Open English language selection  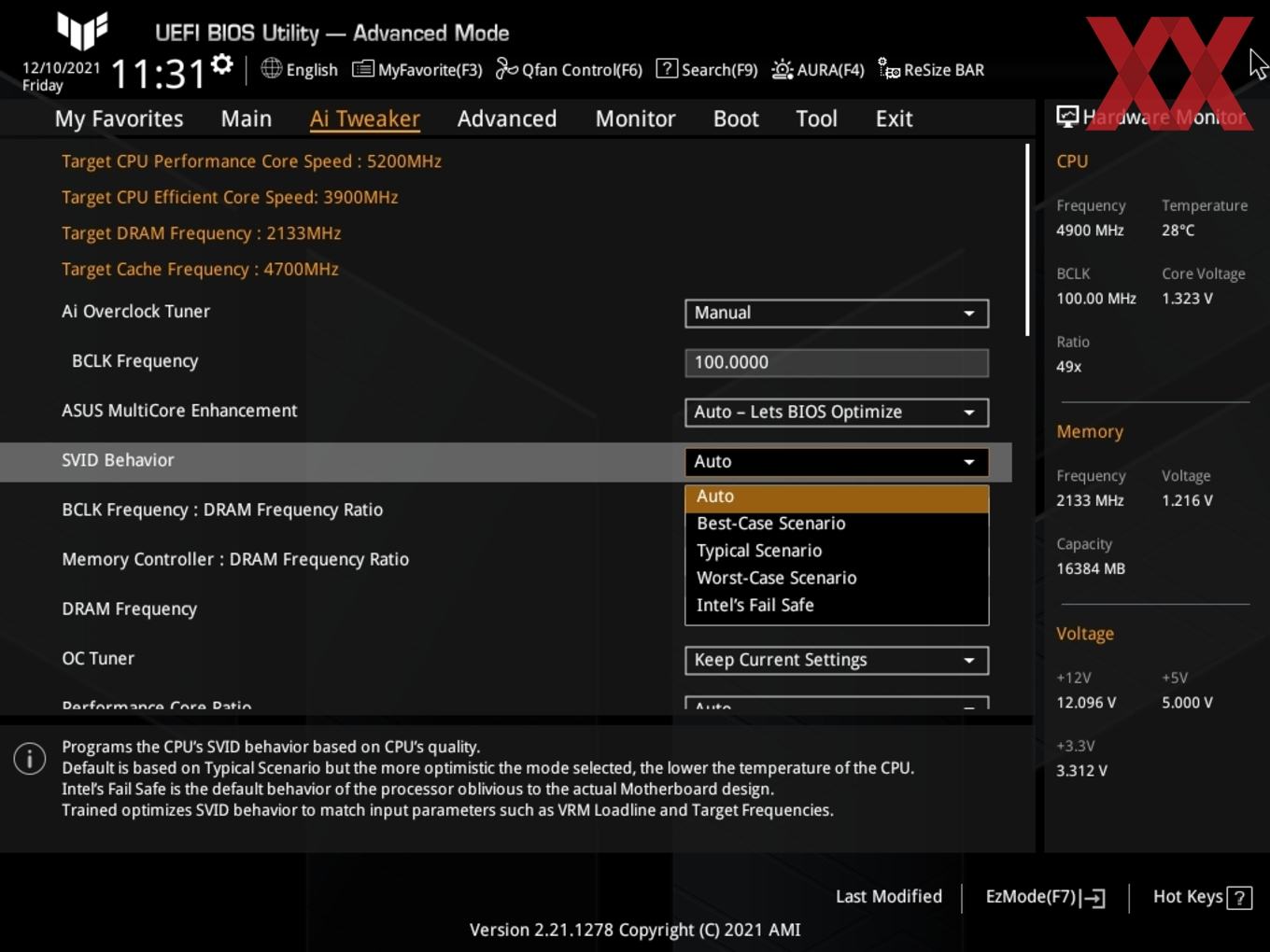[312, 70]
